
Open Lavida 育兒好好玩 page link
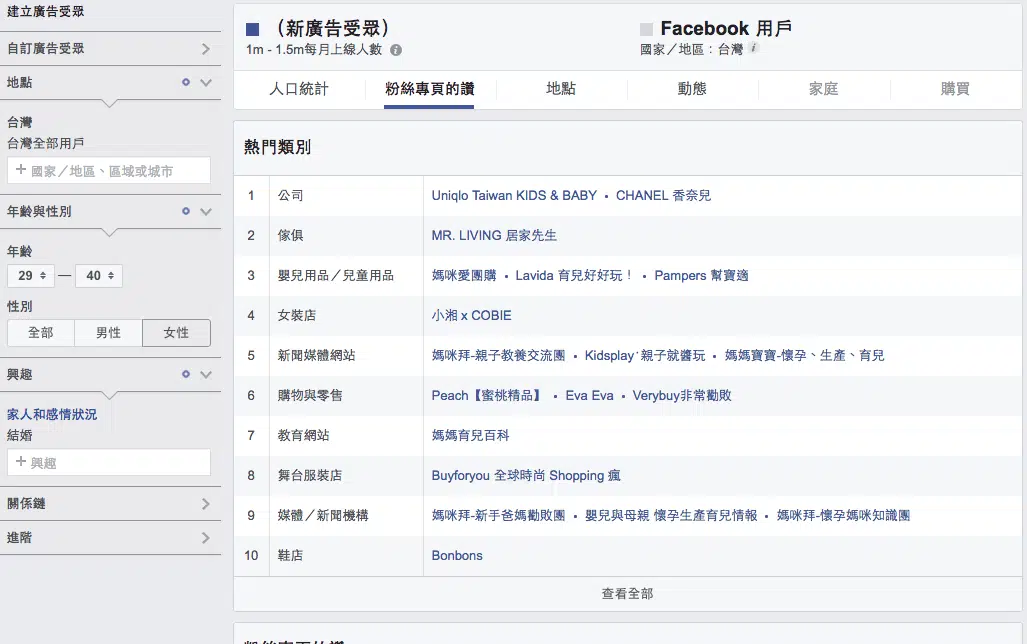[x=574, y=275]
